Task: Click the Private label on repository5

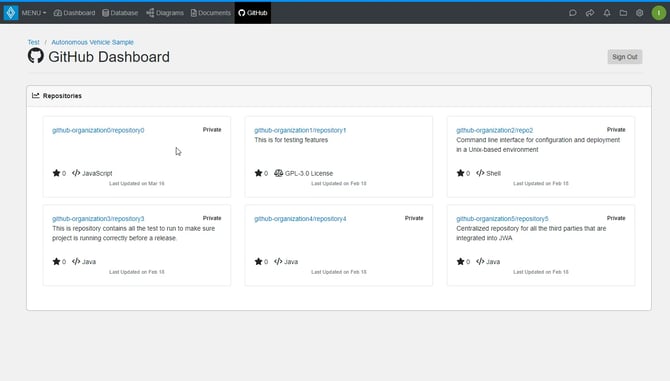Action: pyautogui.click(x=616, y=218)
